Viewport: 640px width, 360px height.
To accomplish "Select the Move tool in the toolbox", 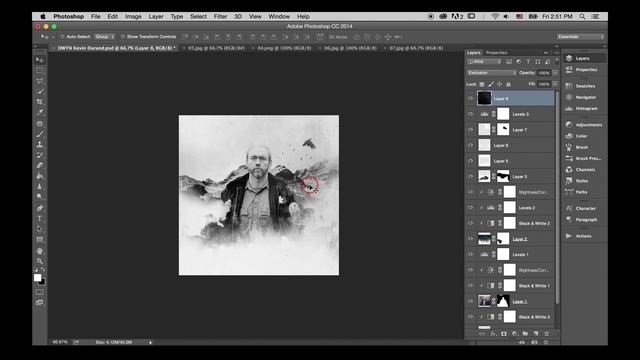I will click(x=40, y=60).
